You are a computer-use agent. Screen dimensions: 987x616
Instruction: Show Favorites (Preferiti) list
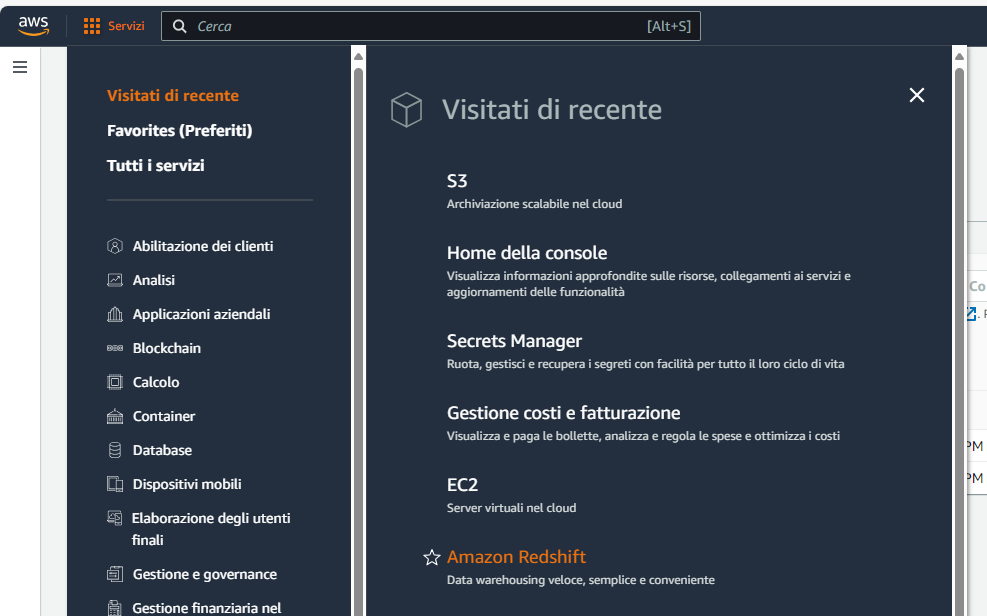tap(179, 130)
